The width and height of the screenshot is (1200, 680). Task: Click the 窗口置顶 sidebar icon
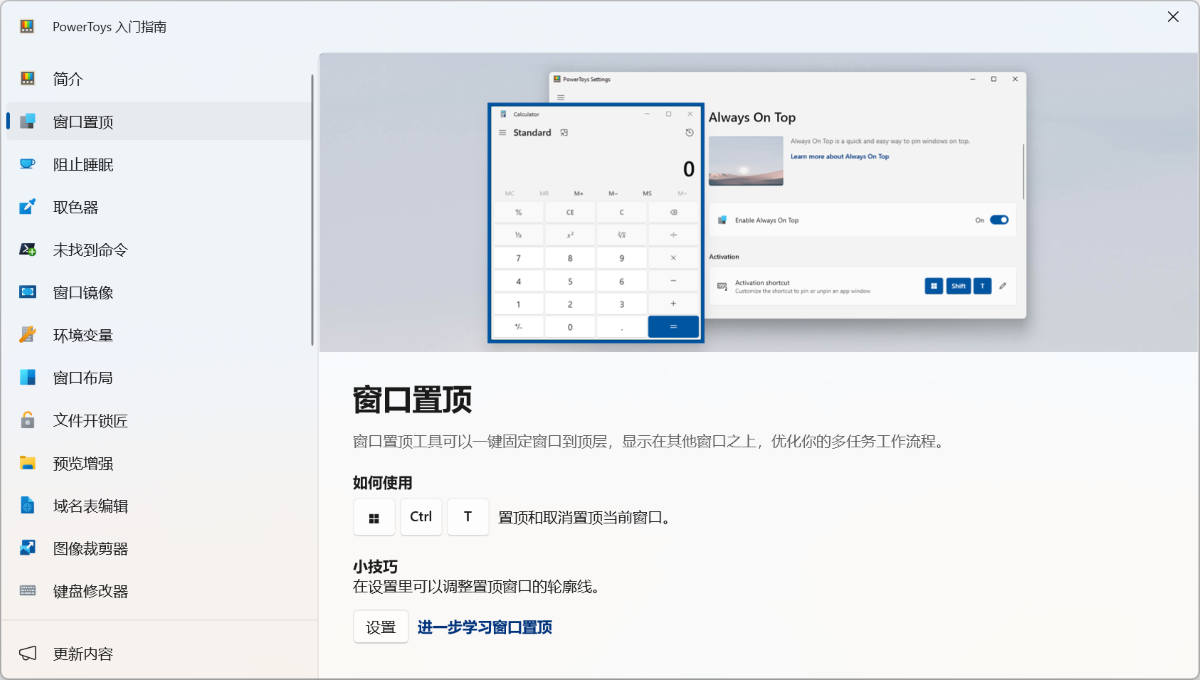click(x=28, y=122)
